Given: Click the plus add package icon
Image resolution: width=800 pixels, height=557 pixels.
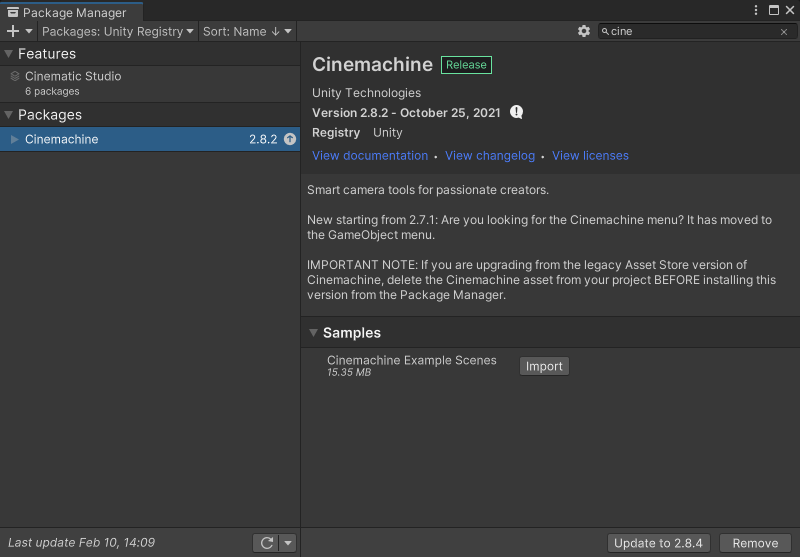Looking at the screenshot, I should pos(13,32).
